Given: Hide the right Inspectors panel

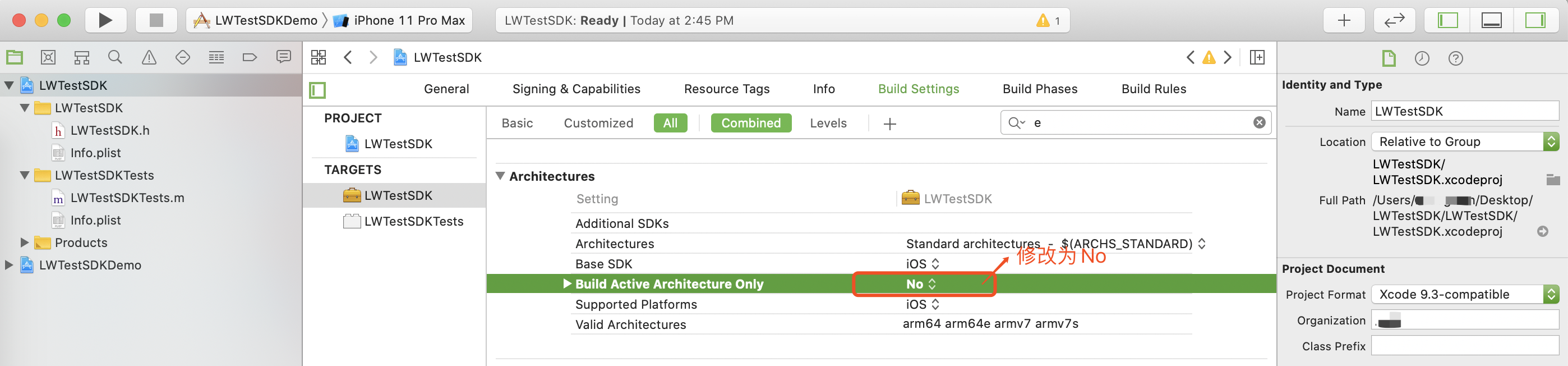Looking at the screenshot, I should (1534, 21).
